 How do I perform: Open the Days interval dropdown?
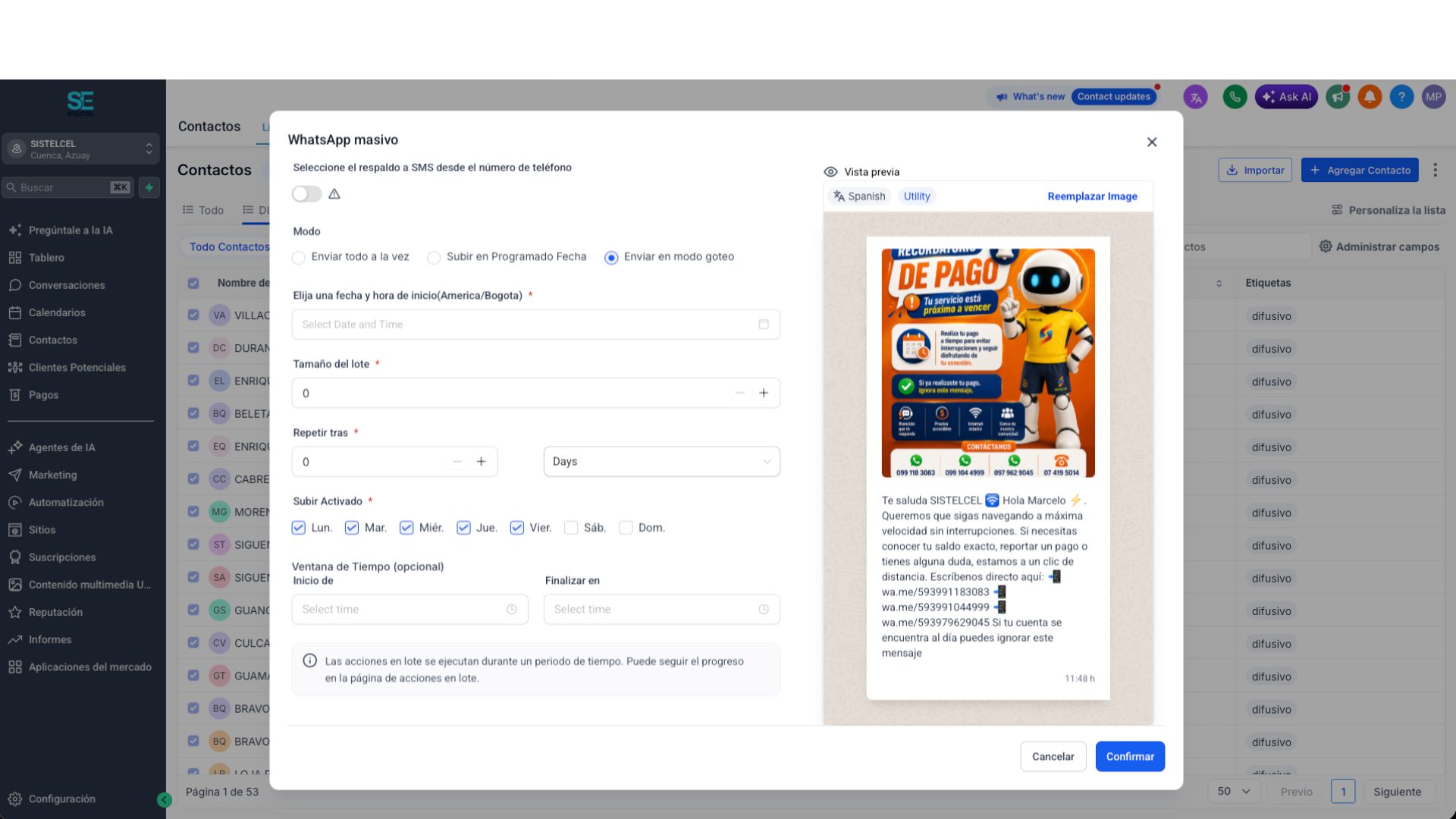tap(662, 461)
